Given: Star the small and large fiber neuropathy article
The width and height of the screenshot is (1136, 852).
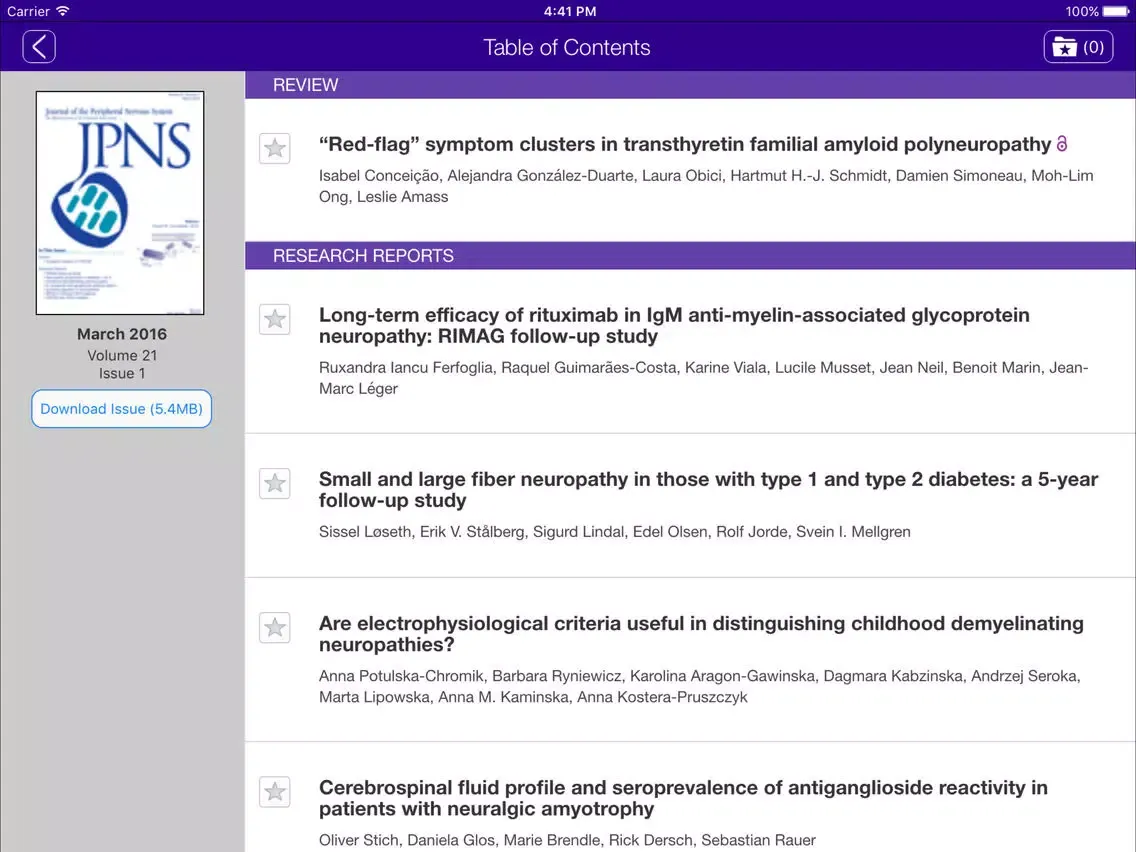Looking at the screenshot, I should click(275, 484).
